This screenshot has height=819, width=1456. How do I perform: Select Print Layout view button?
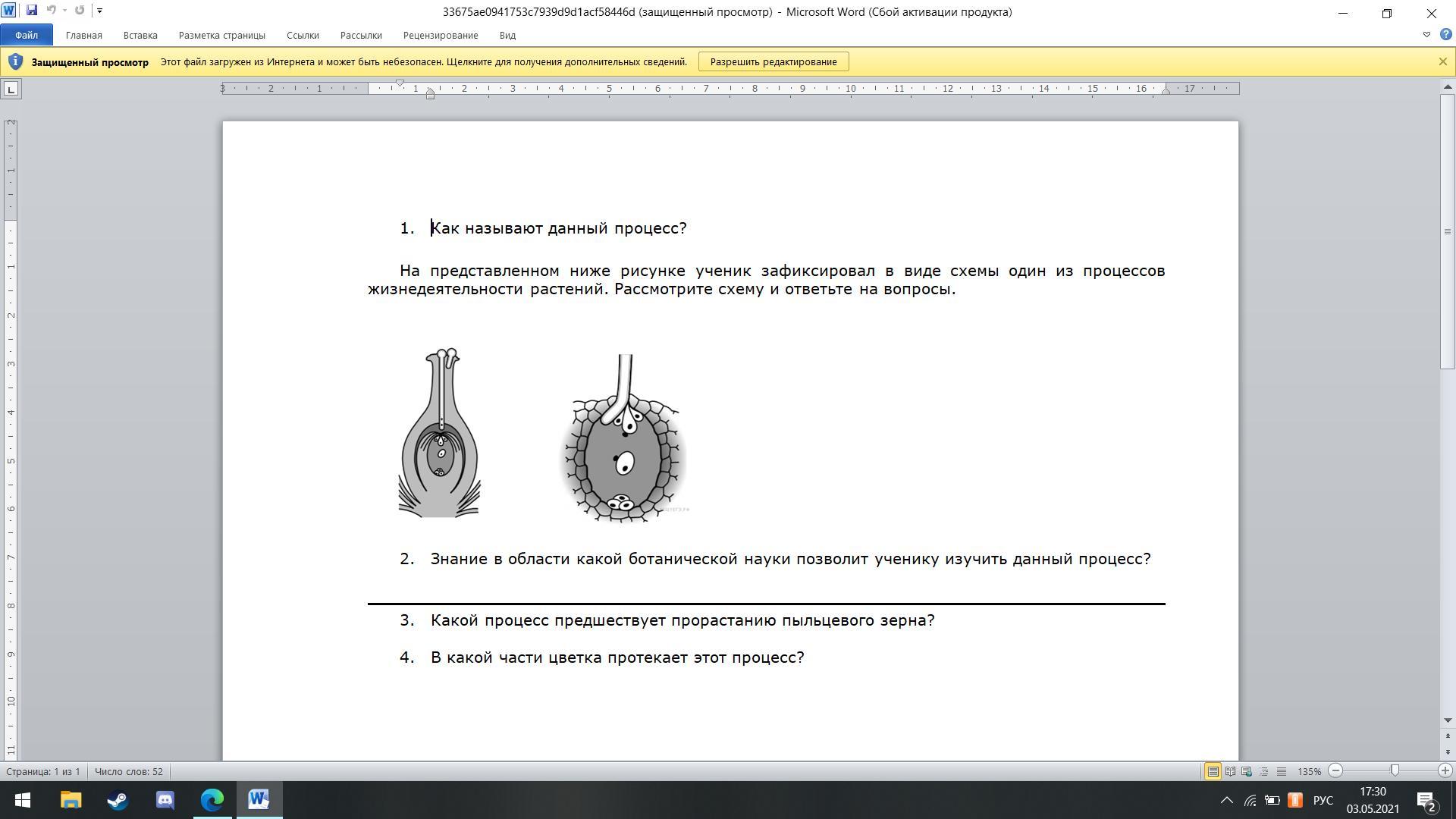1213,771
